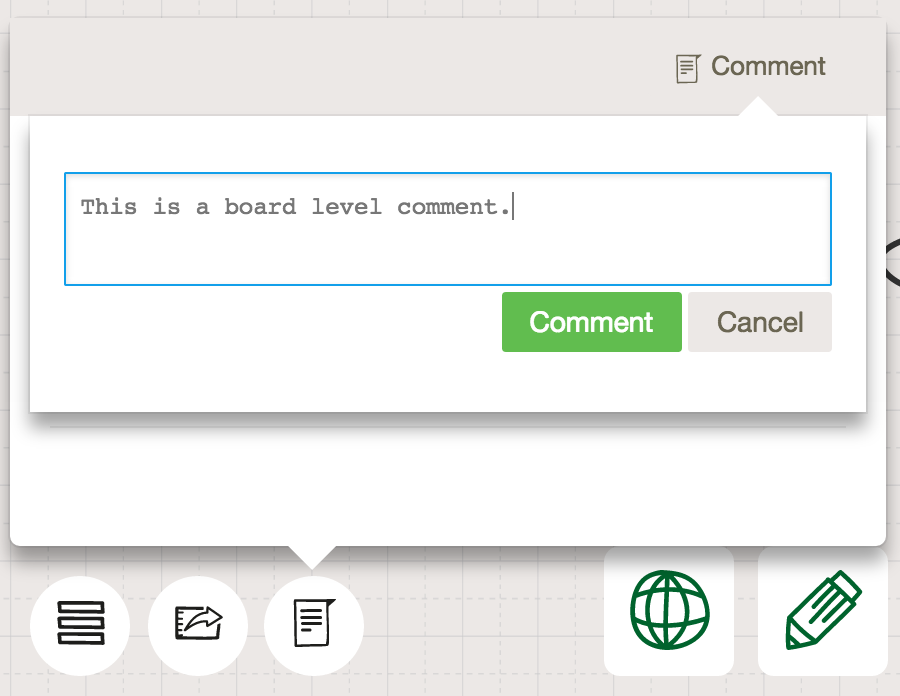The image size is (900, 696).
Task: Toggle the board comments note icon
Action: coord(314,623)
